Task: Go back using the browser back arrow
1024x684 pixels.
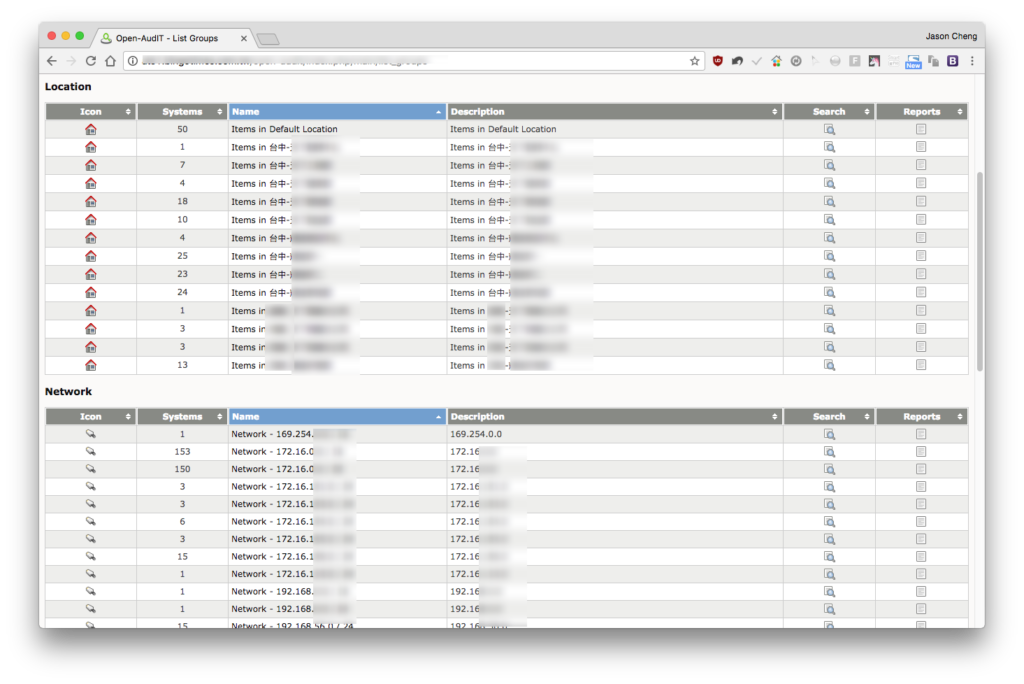Action: pyautogui.click(x=52, y=61)
